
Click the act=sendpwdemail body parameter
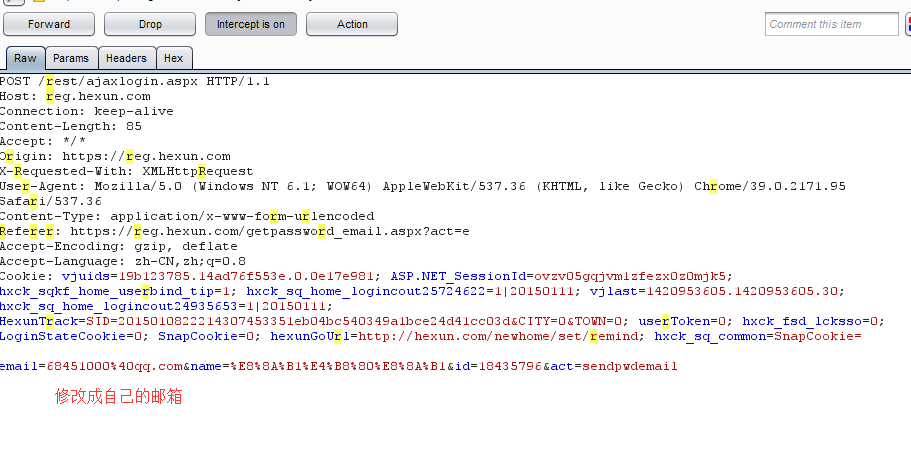pos(614,367)
